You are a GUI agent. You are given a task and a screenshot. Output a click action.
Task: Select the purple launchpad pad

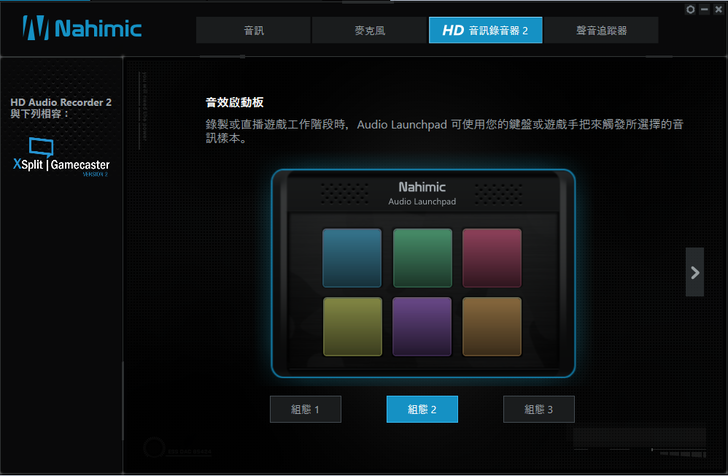[x=422, y=326]
